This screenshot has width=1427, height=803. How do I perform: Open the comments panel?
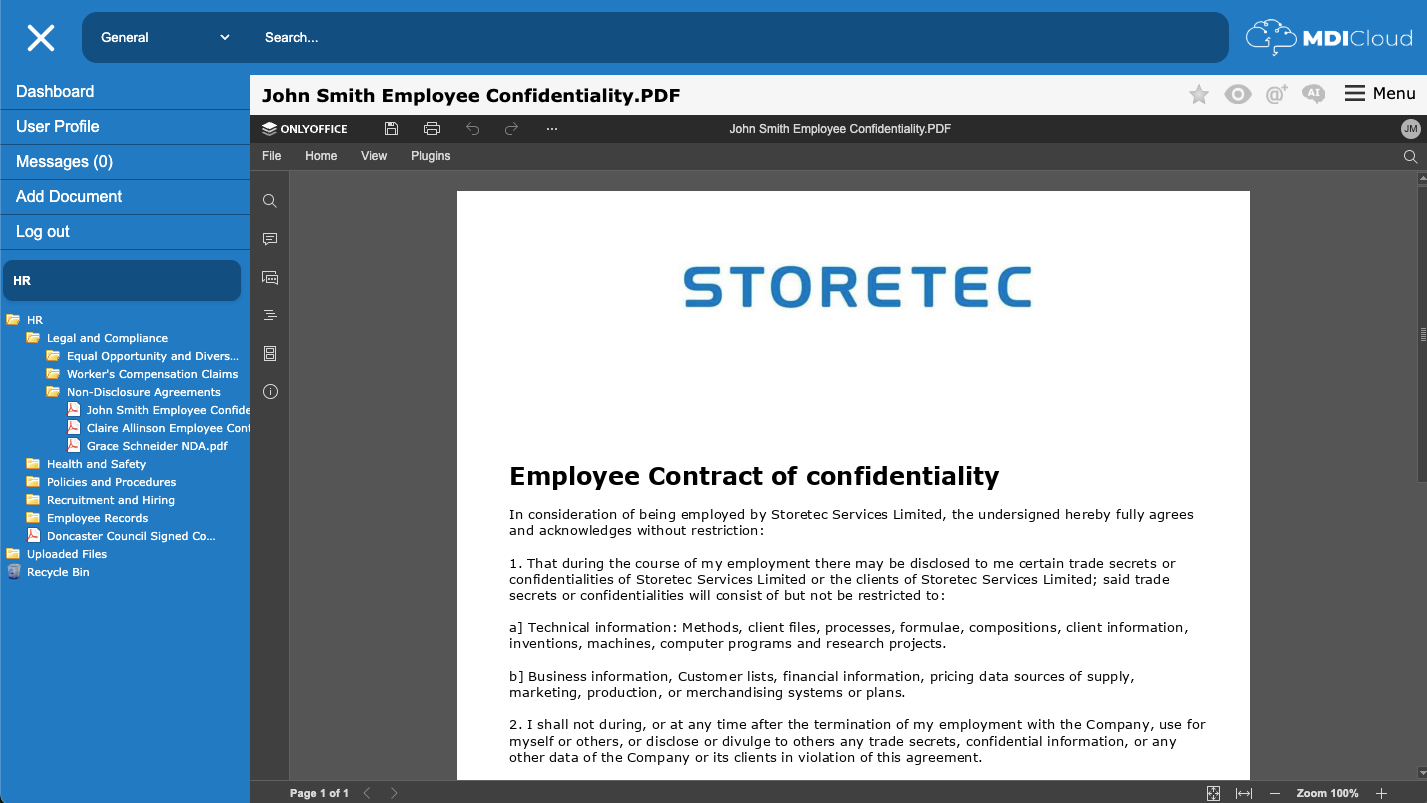tap(269, 238)
